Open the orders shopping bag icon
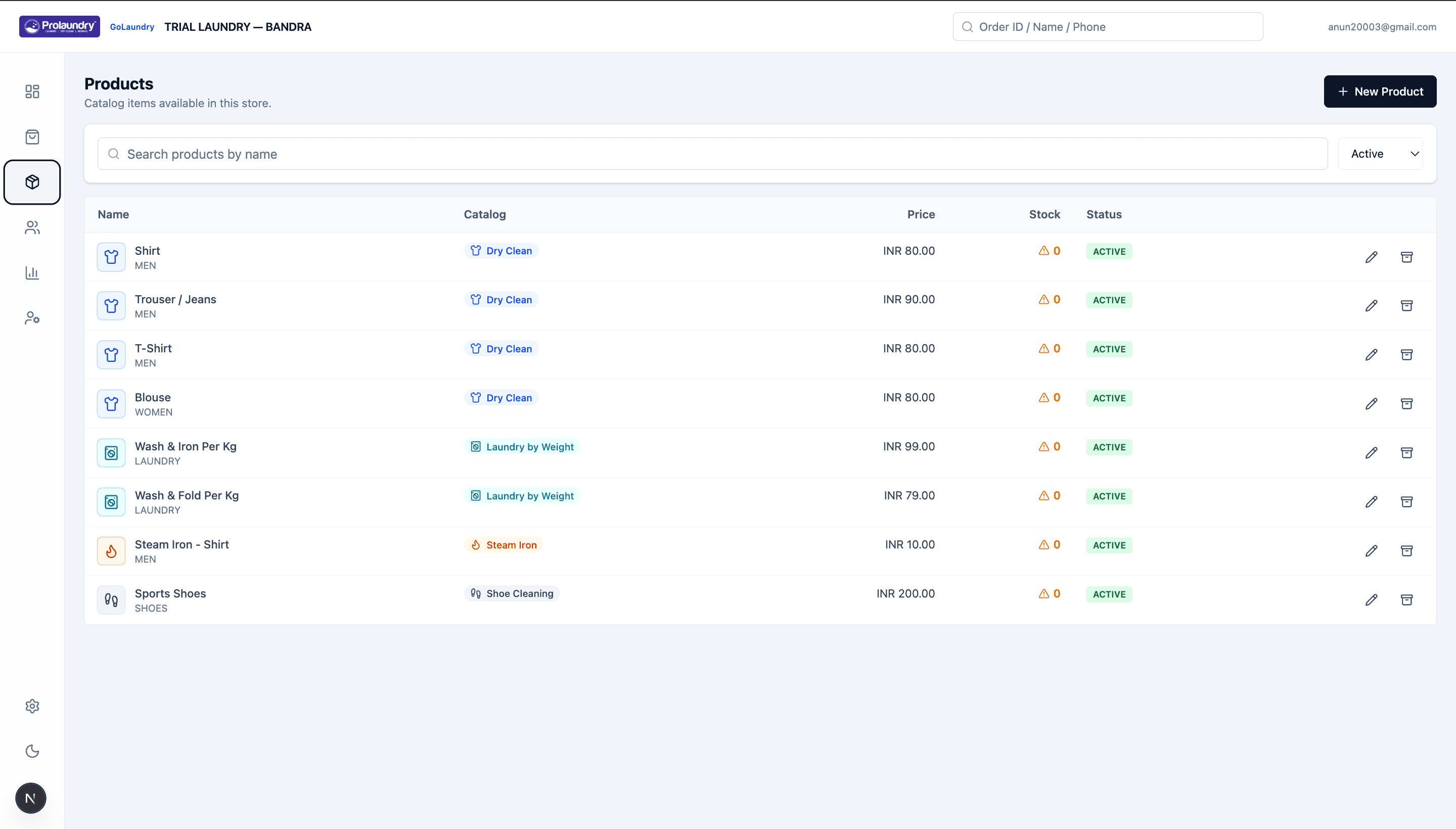Image resolution: width=1456 pixels, height=829 pixels. (32, 136)
